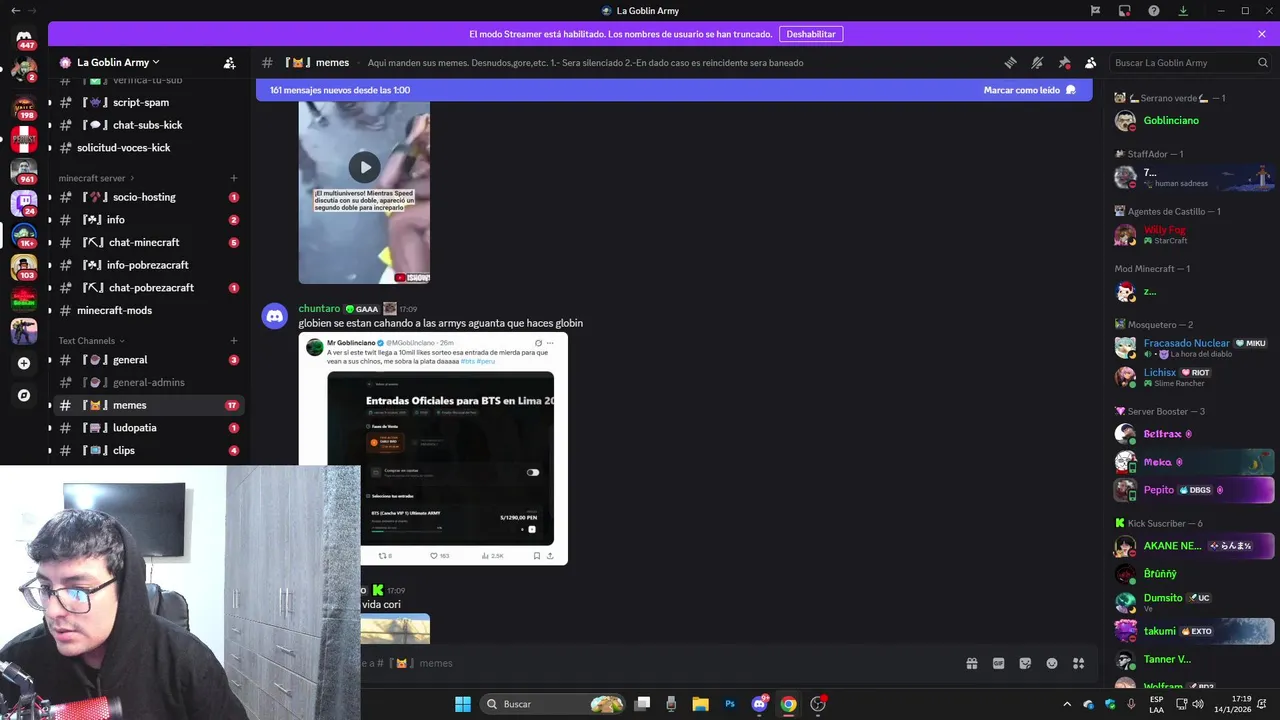Image resolution: width=1280 pixels, height=720 pixels.
Task: Open sticker picker in message bar
Action: point(1025,663)
